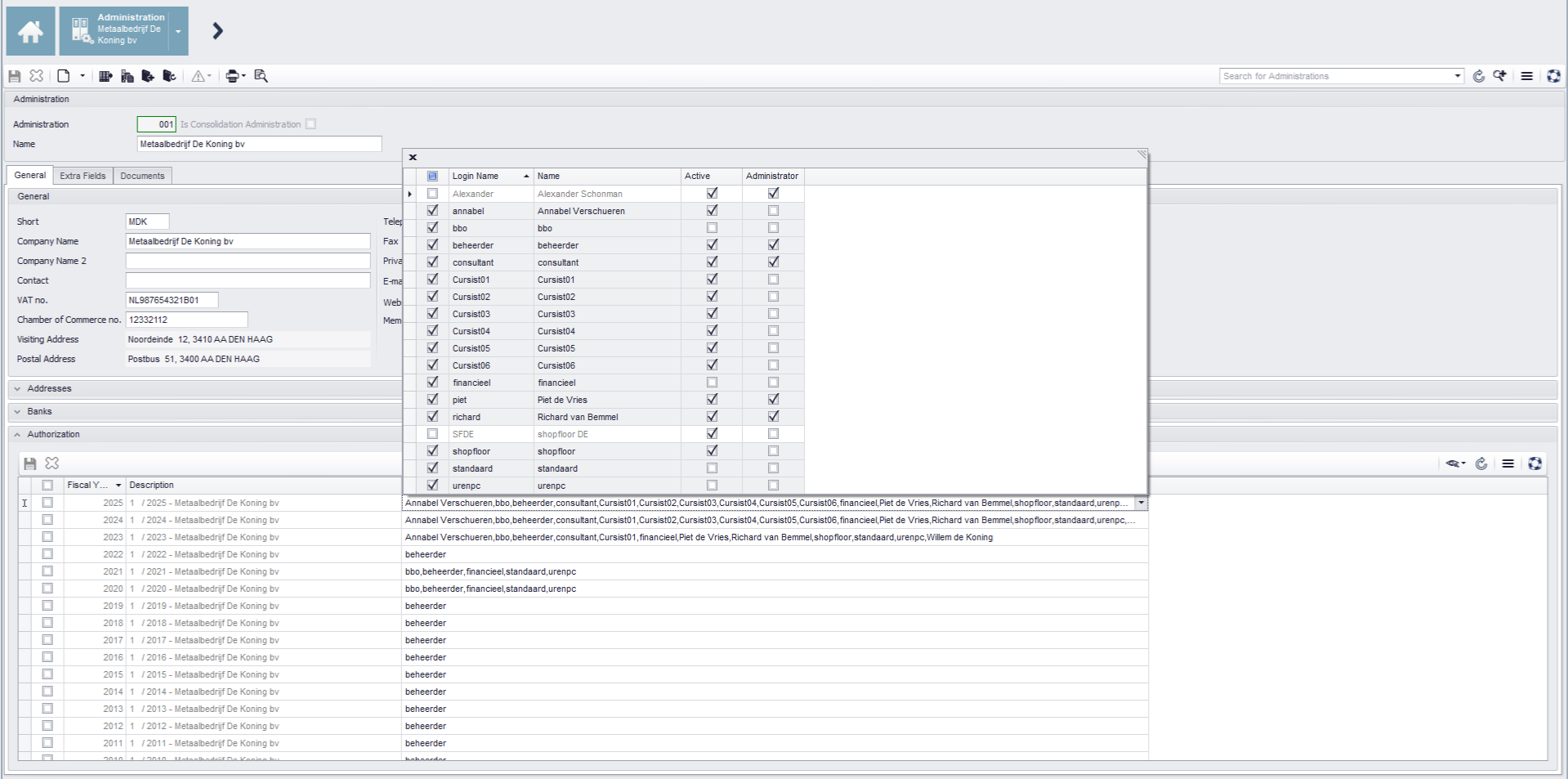Screen dimensions: 1568x779
Task: Discard authorization changes with X icon
Action: [52, 463]
